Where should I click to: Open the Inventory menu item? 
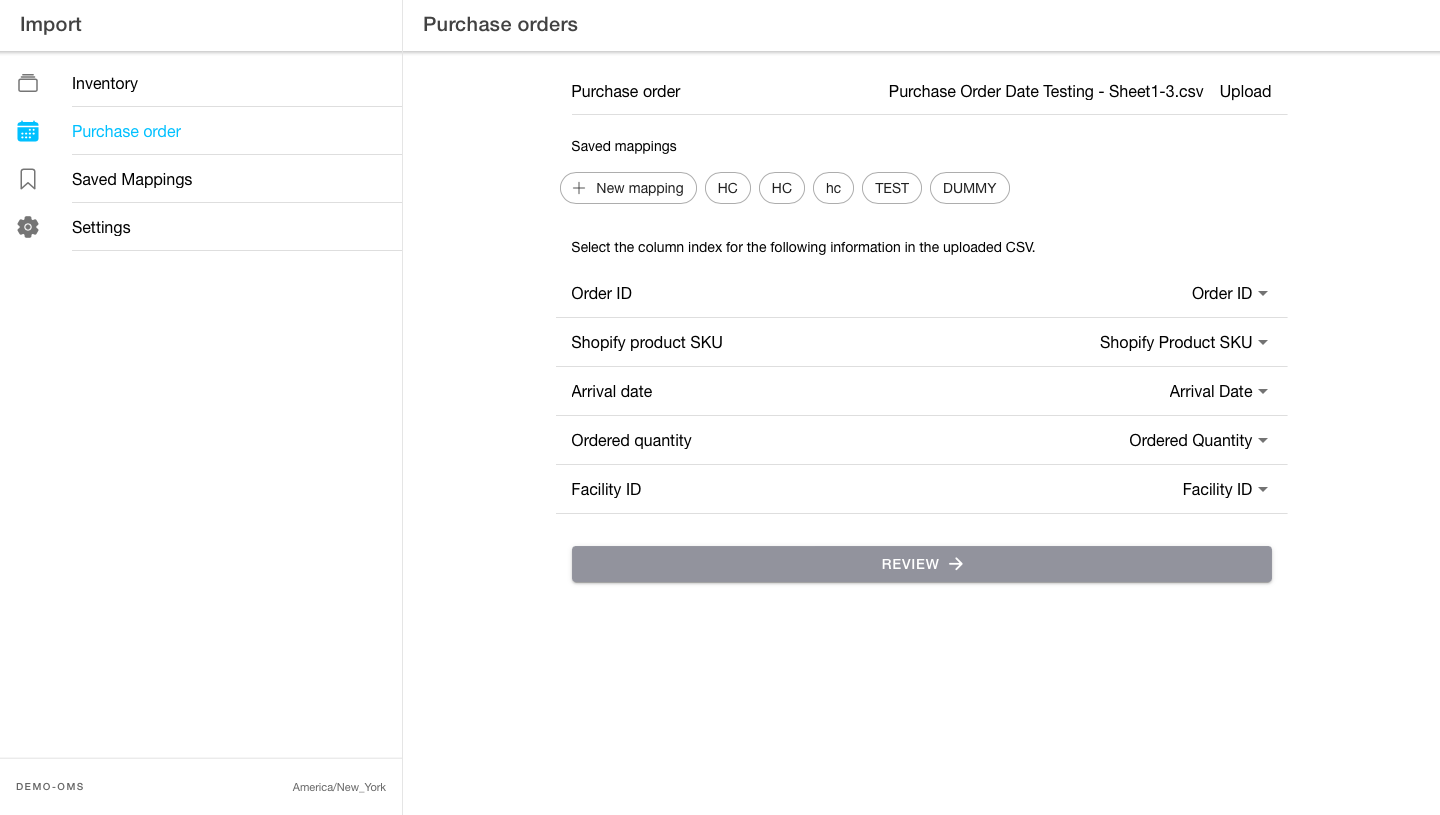tap(105, 83)
